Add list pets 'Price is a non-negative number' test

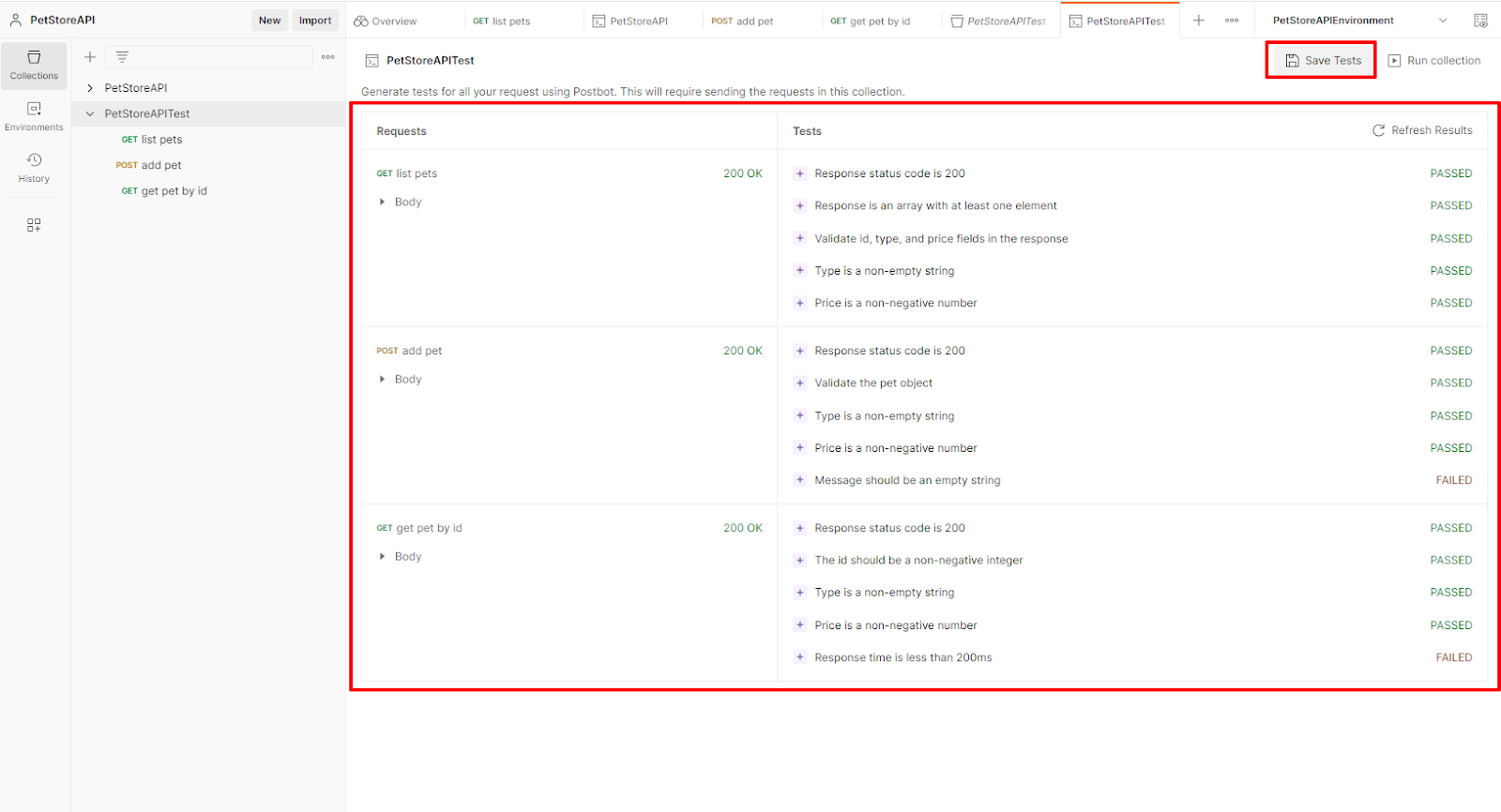click(800, 303)
